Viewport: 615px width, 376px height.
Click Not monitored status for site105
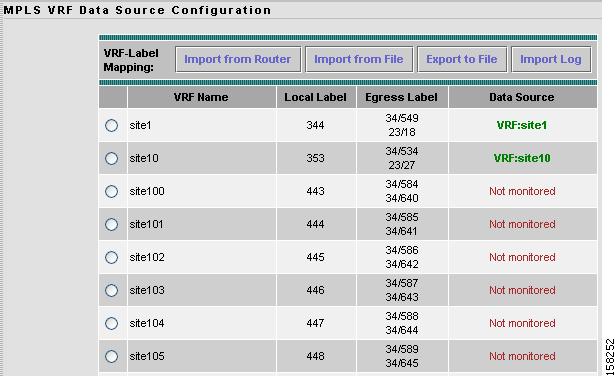(522, 356)
